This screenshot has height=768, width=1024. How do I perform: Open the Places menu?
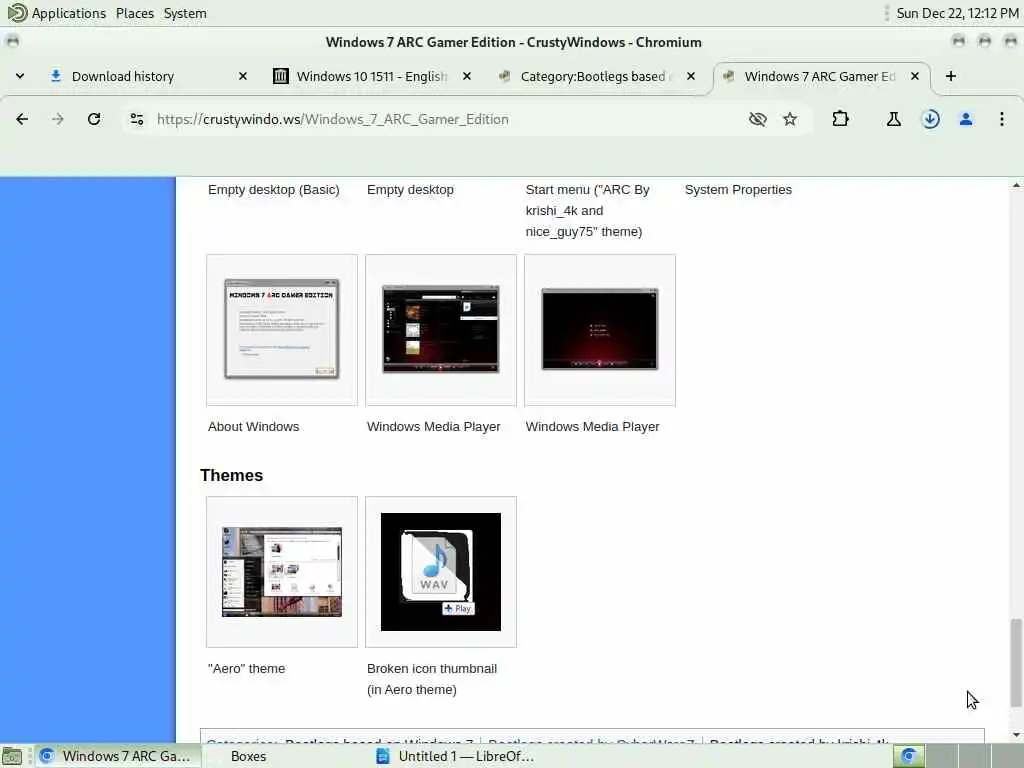pyautogui.click(x=135, y=13)
